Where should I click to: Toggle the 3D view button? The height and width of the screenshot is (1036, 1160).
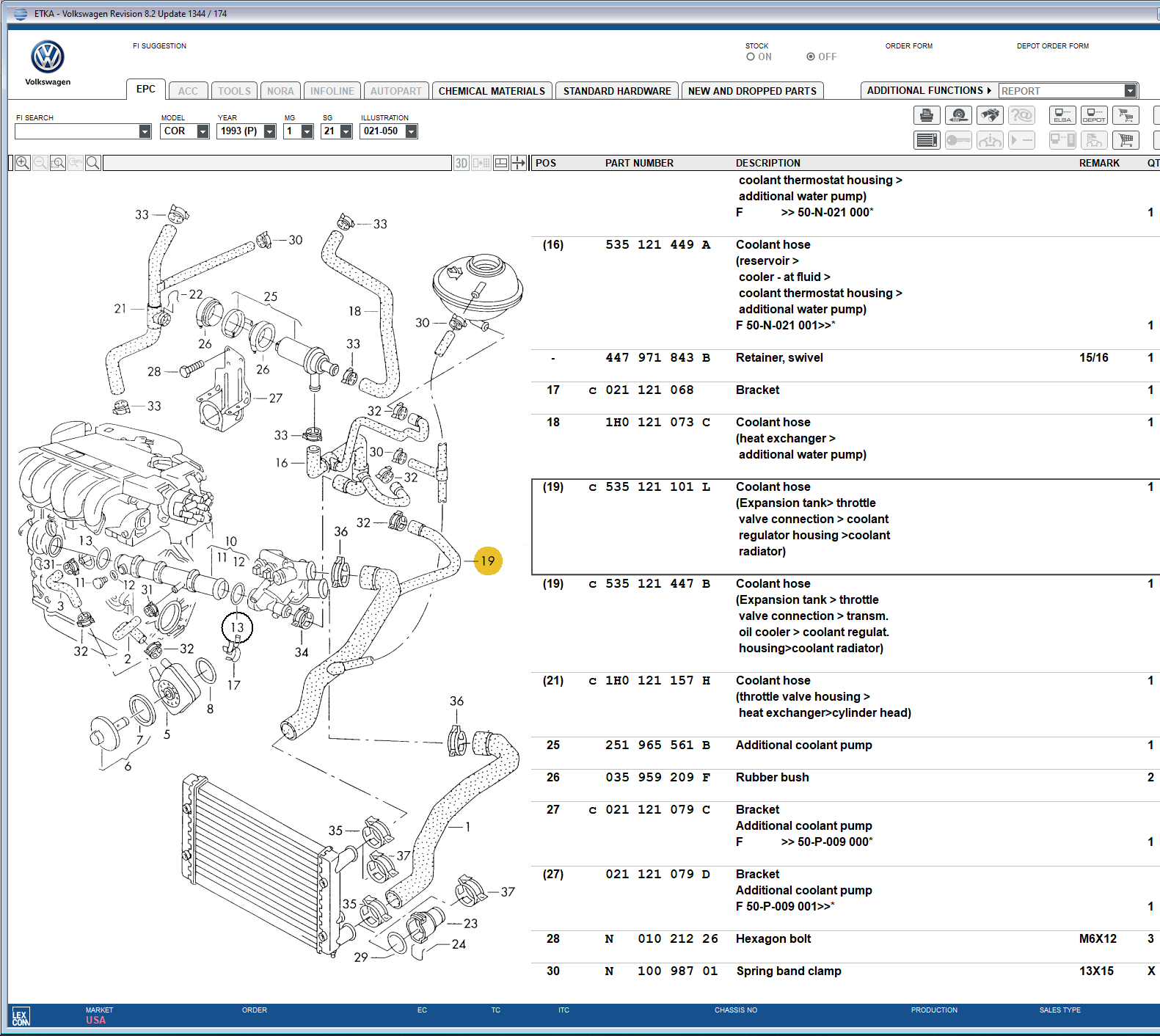point(462,163)
